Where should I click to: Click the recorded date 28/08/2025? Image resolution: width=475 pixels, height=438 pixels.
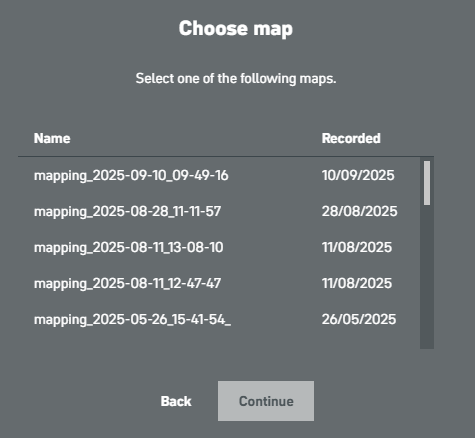tap(359, 211)
